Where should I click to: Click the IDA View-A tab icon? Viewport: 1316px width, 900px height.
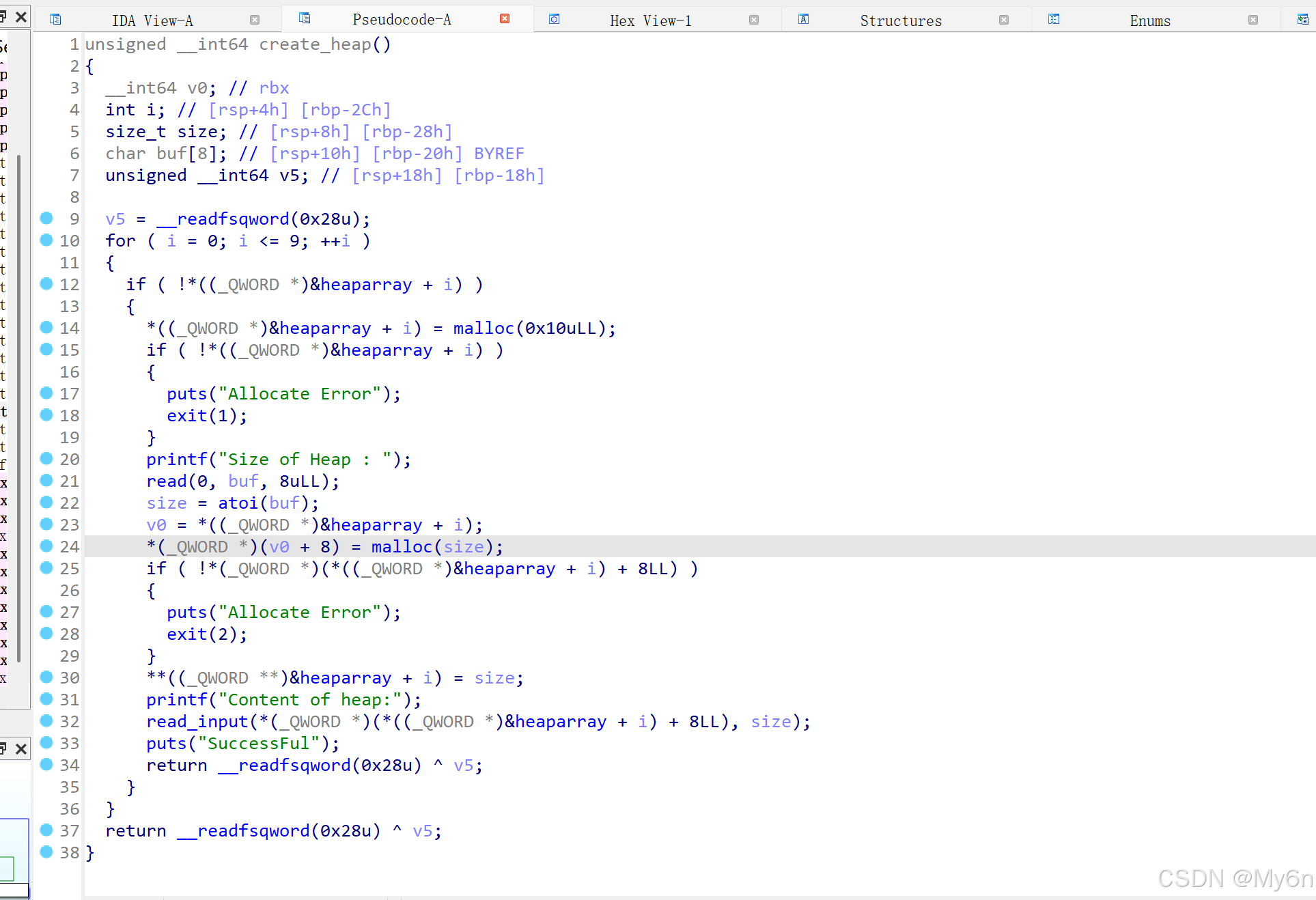55,20
